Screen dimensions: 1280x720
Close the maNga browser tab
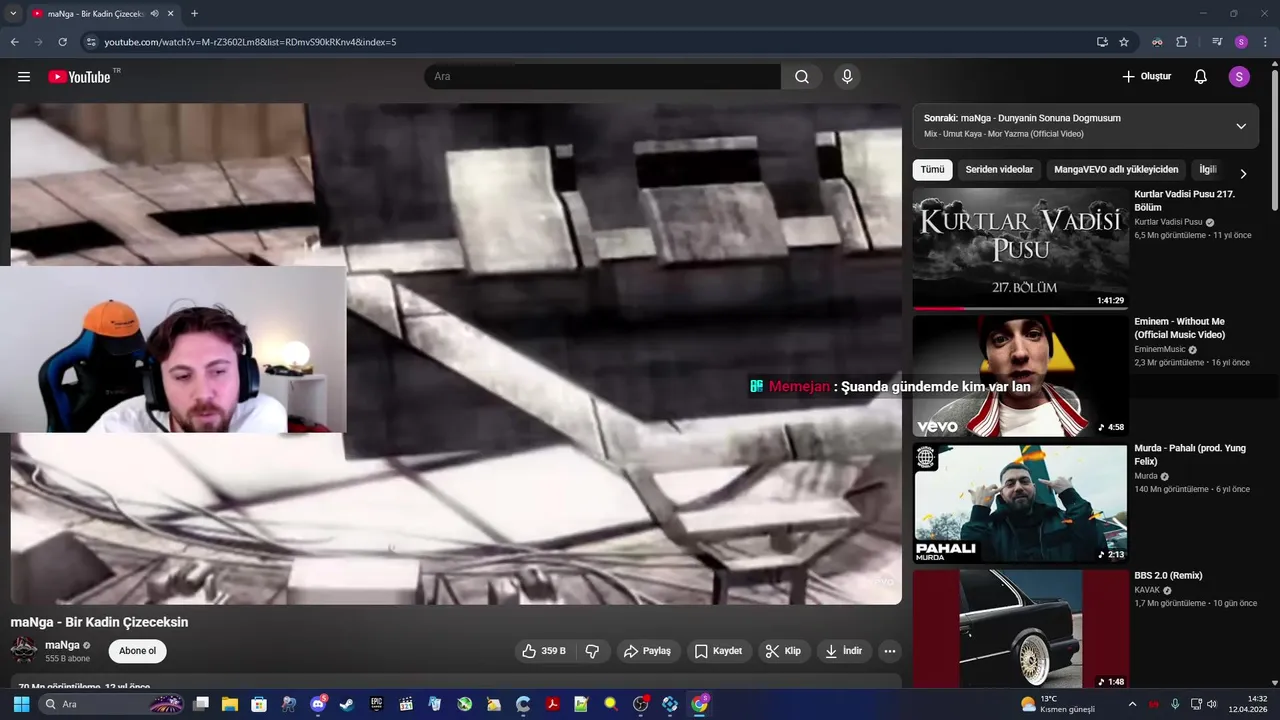[x=171, y=14]
